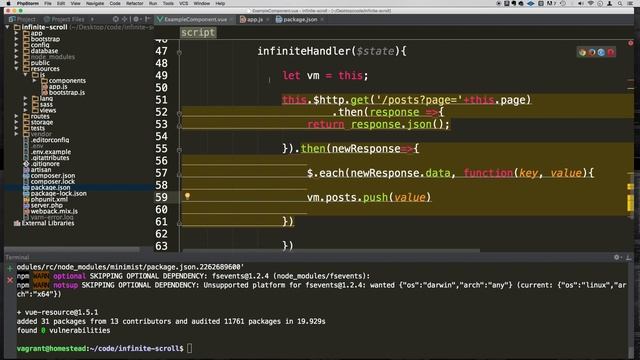The height and width of the screenshot is (360, 640).
Task: Click collapse-all icon in Project panel header
Action: point(125,19)
